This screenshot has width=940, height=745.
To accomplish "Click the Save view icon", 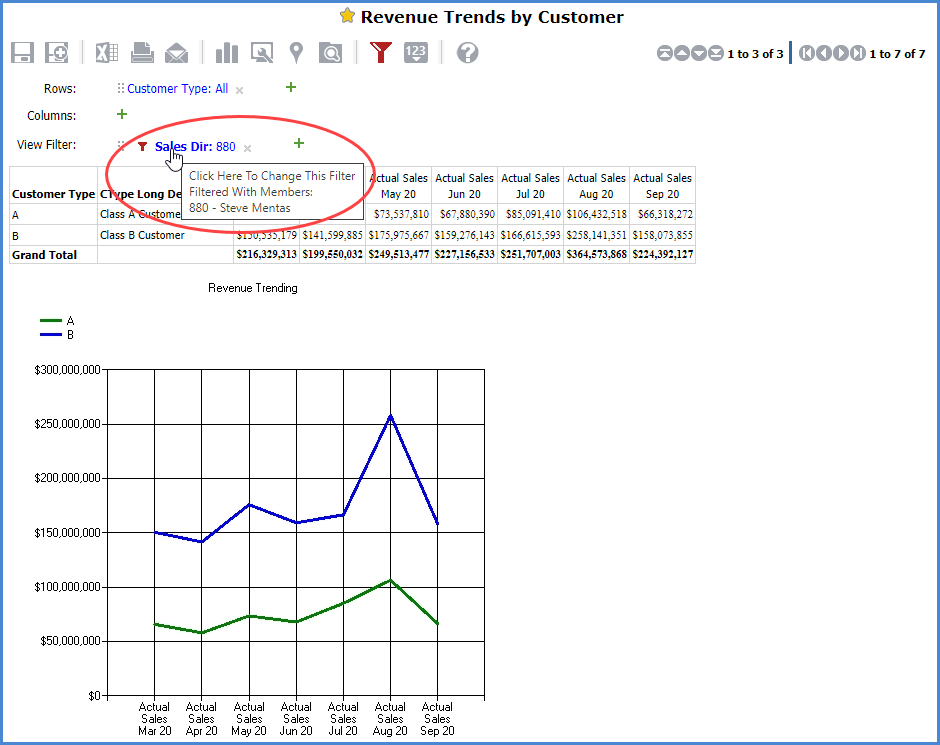I will (x=23, y=53).
